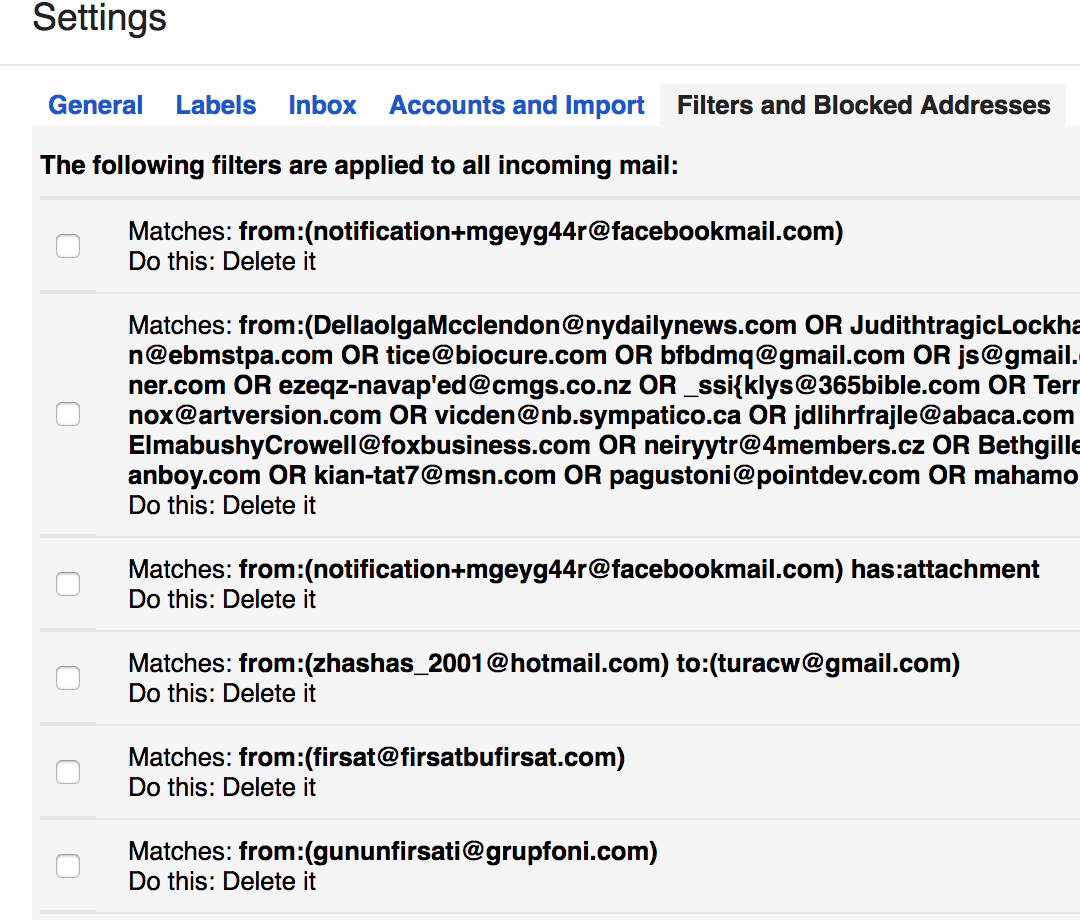The image size is (1080, 920).
Task: Check the zhashas_2001@hotmail.com filter checkbox
Action: point(68,678)
